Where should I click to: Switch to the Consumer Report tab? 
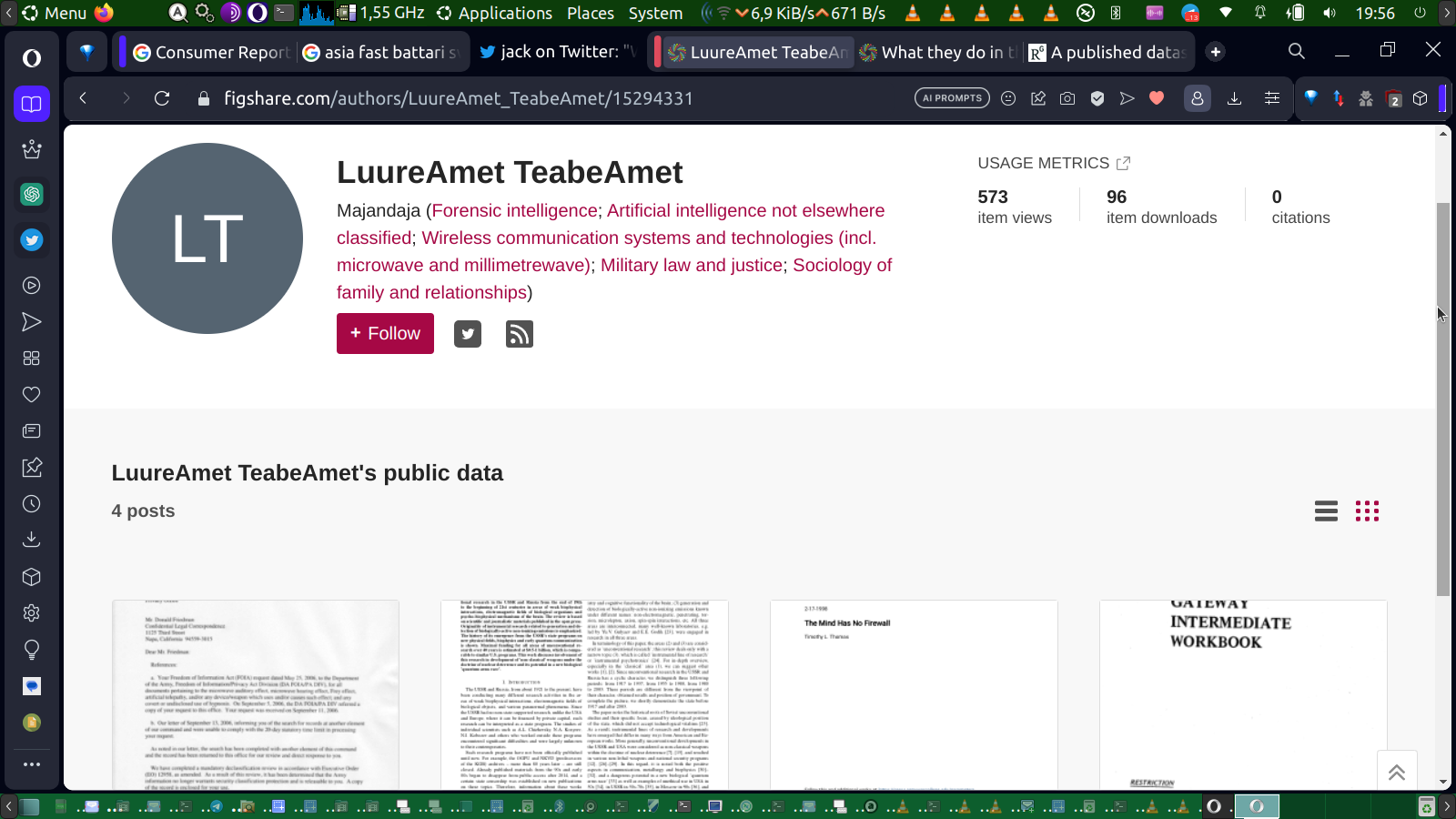pos(212,52)
